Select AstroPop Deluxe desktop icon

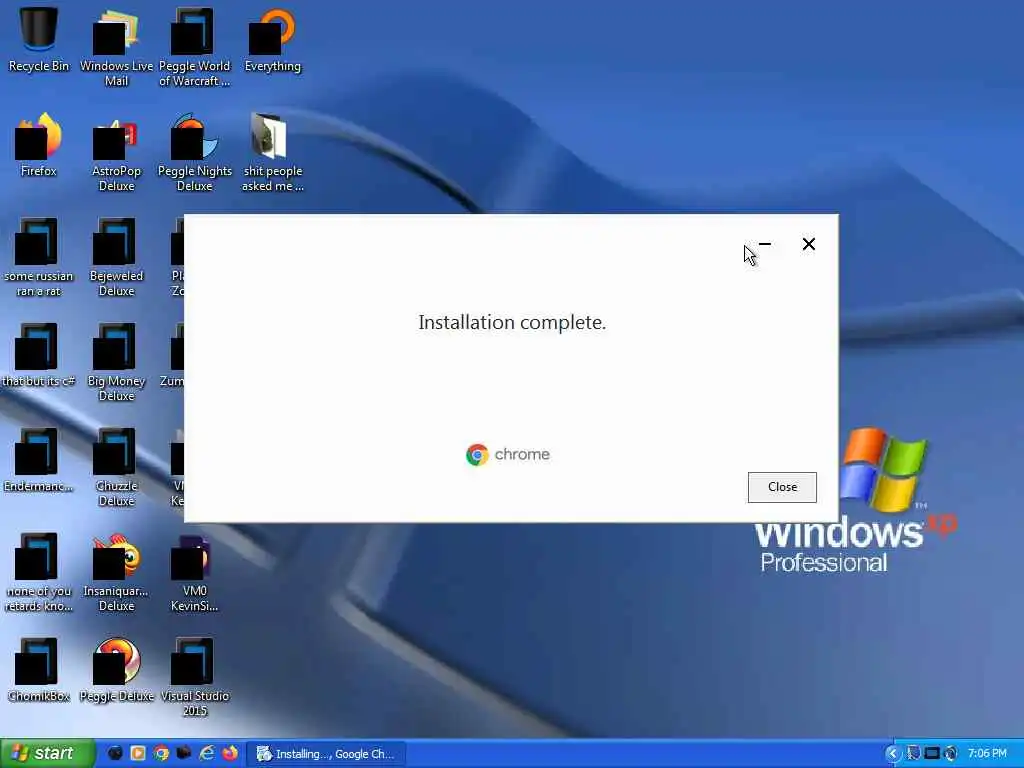click(x=116, y=153)
